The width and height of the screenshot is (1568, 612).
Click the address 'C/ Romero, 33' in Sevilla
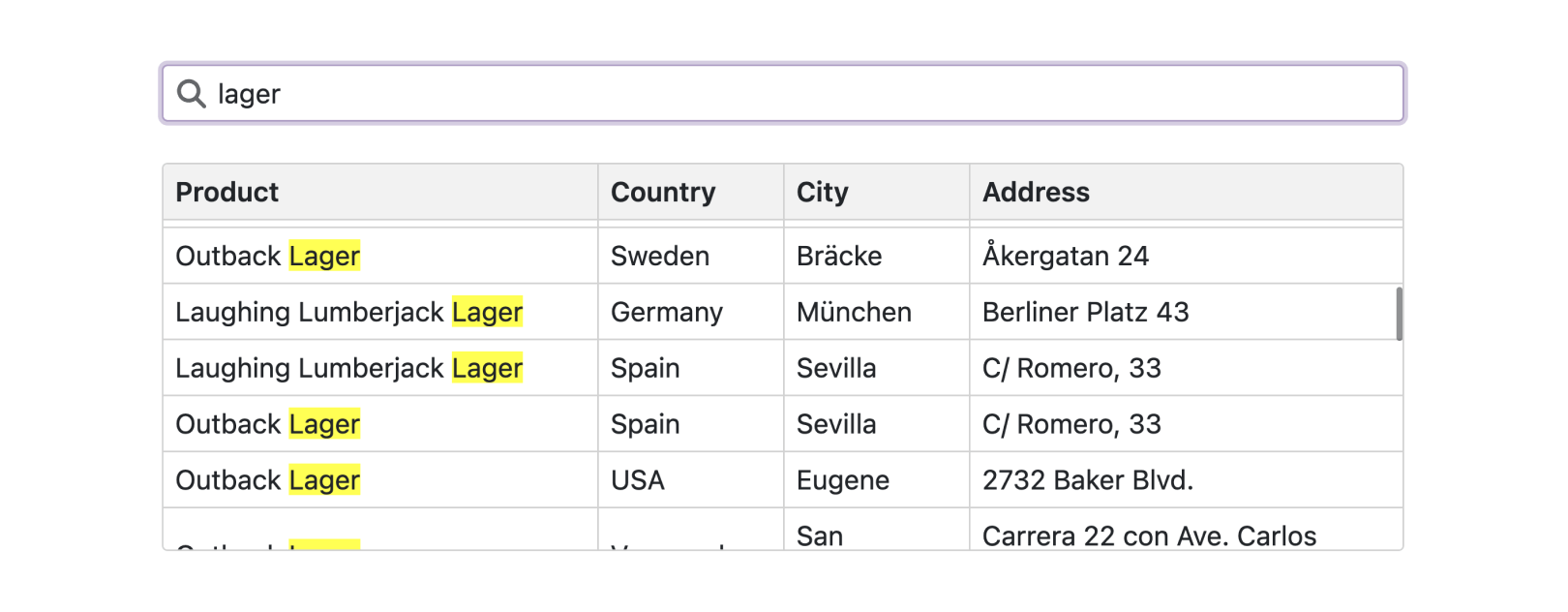point(1070,368)
